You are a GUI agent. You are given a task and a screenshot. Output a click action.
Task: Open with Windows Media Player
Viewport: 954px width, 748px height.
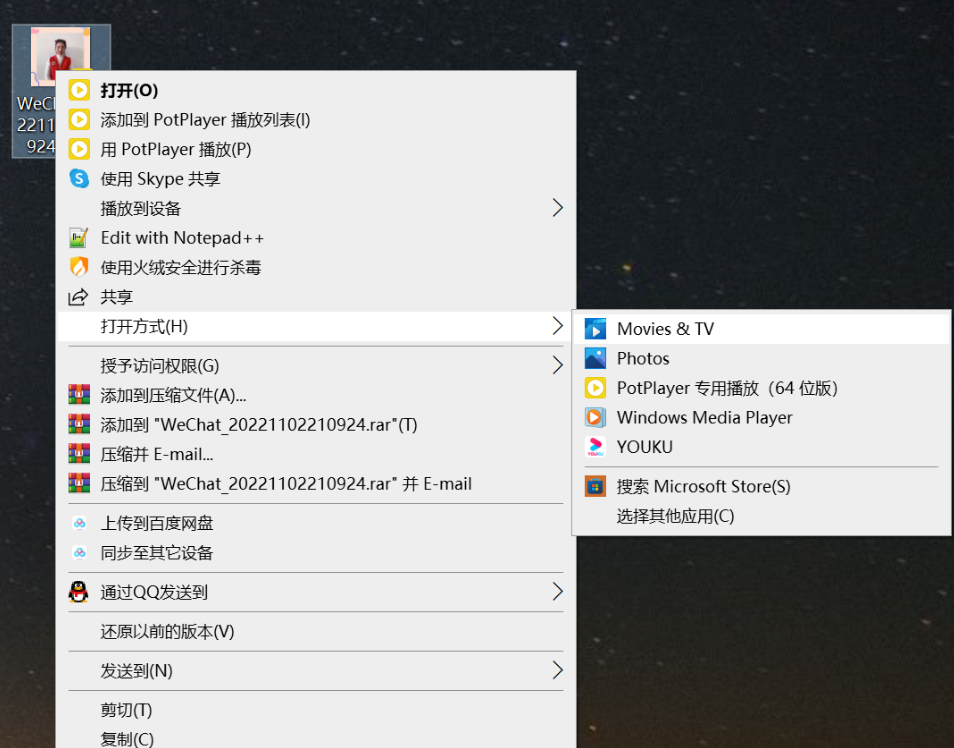click(761, 418)
